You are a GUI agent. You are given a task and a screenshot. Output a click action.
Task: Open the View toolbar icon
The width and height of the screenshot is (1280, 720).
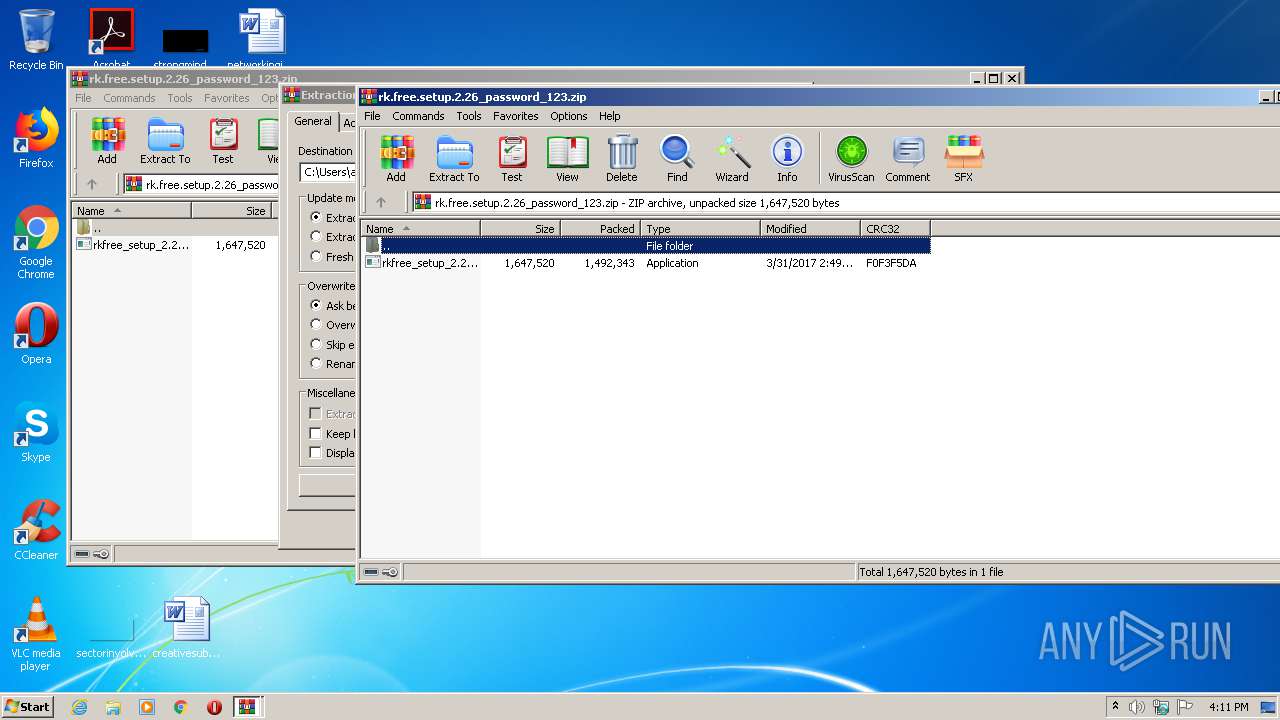(x=567, y=159)
